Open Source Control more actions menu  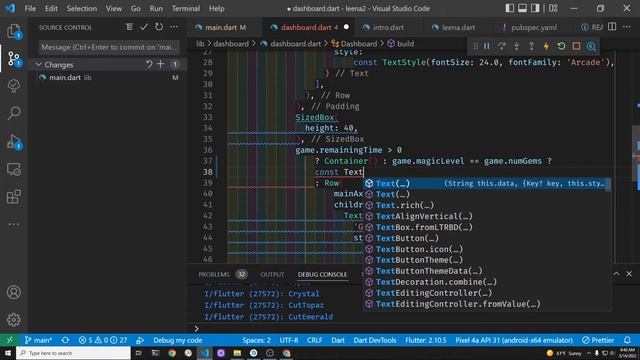coord(174,27)
